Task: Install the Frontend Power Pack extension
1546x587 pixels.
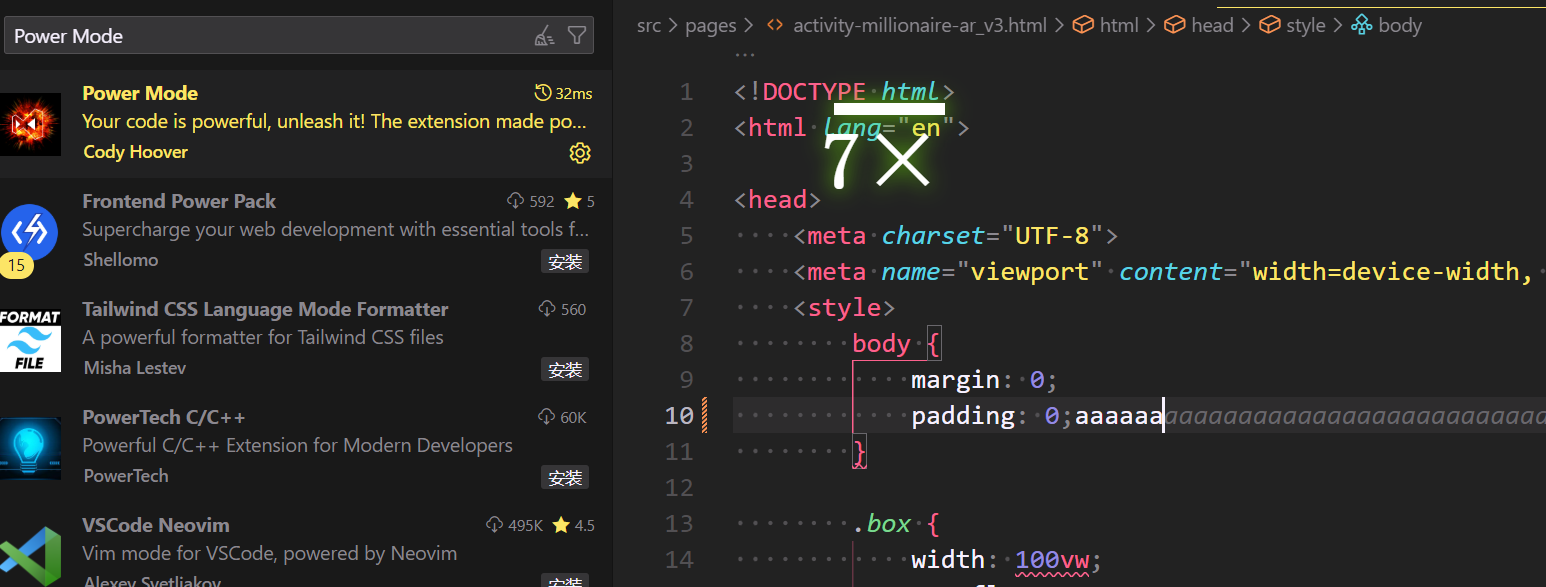Action: point(565,261)
